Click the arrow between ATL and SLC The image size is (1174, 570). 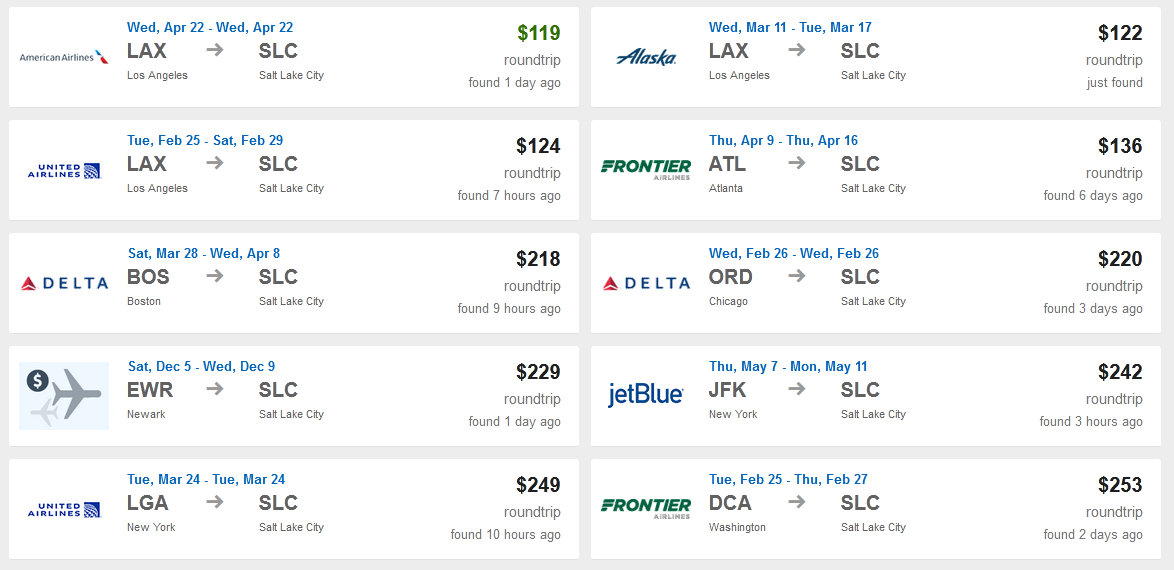pyautogui.click(x=797, y=163)
